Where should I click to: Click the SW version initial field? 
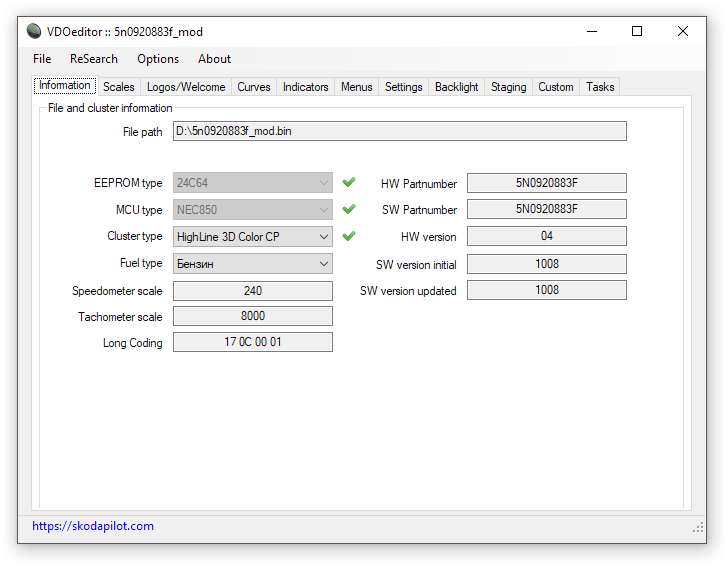click(546, 264)
